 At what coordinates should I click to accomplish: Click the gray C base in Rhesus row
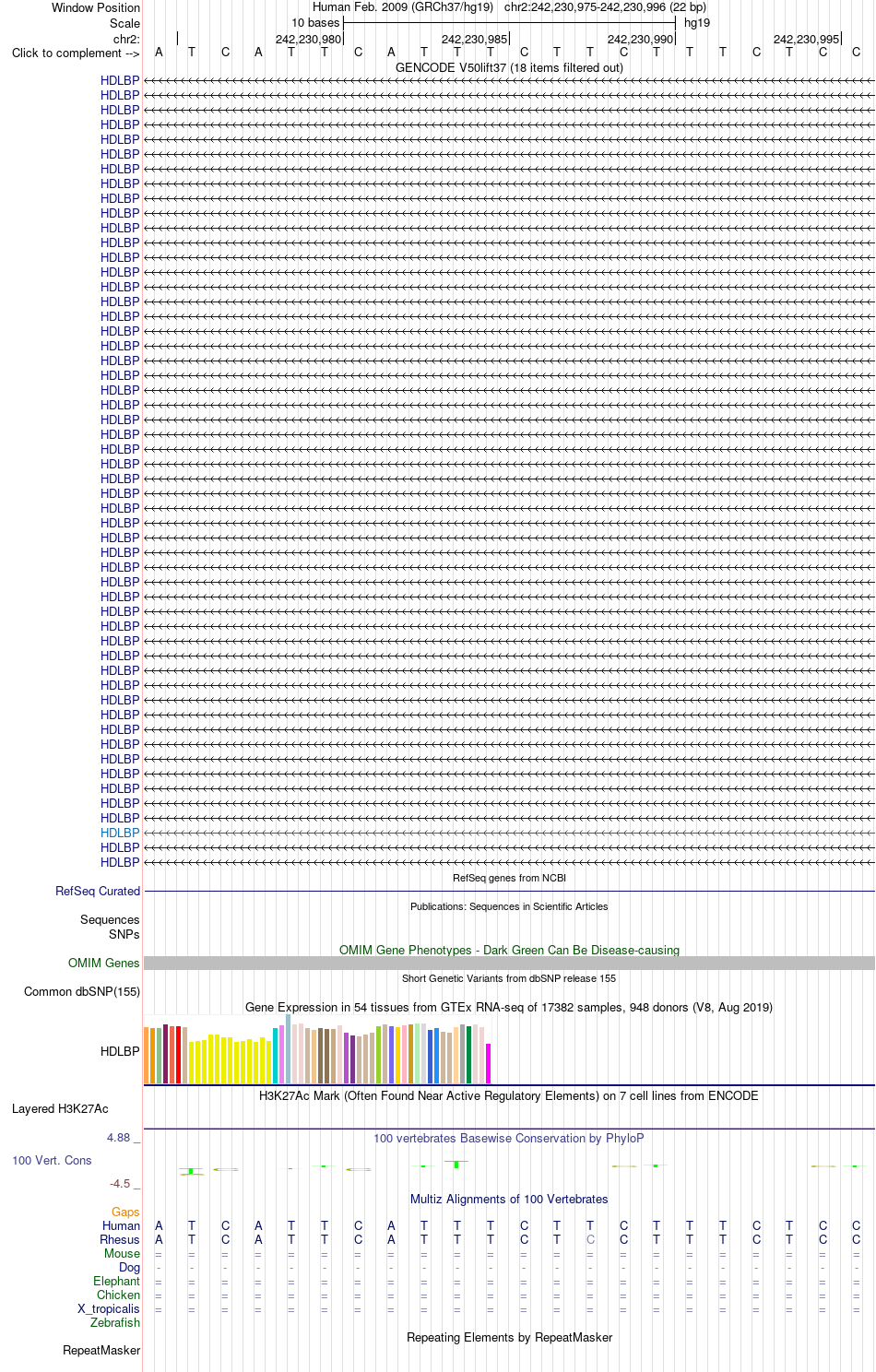click(x=590, y=1239)
